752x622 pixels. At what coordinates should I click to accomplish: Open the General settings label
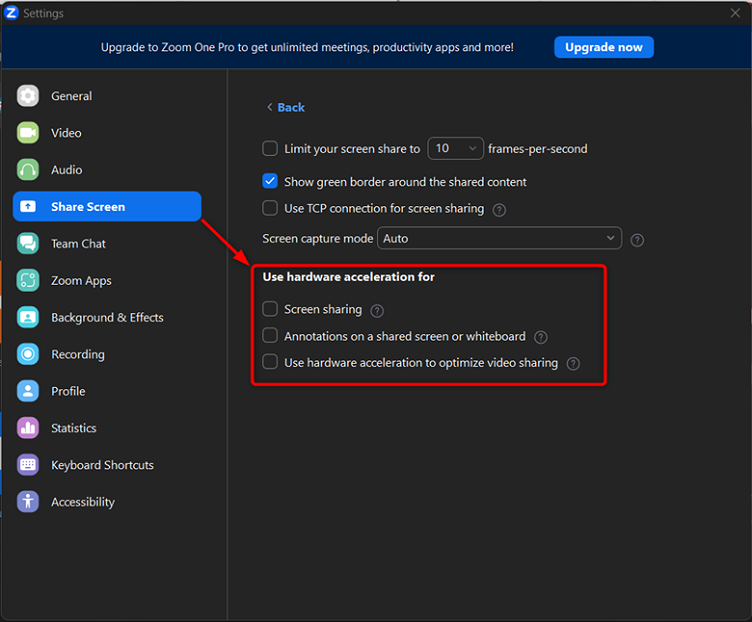coord(71,96)
